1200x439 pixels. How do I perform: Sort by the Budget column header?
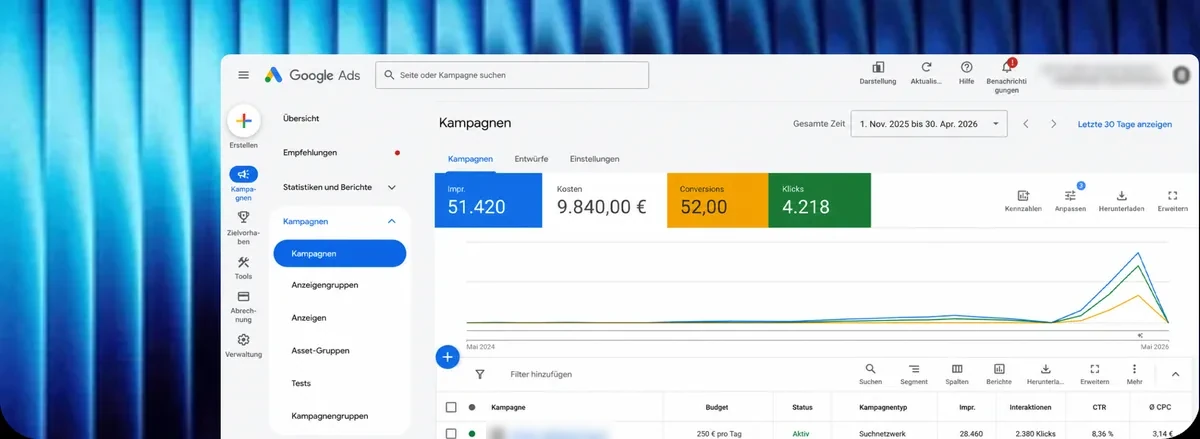click(x=716, y=407)
